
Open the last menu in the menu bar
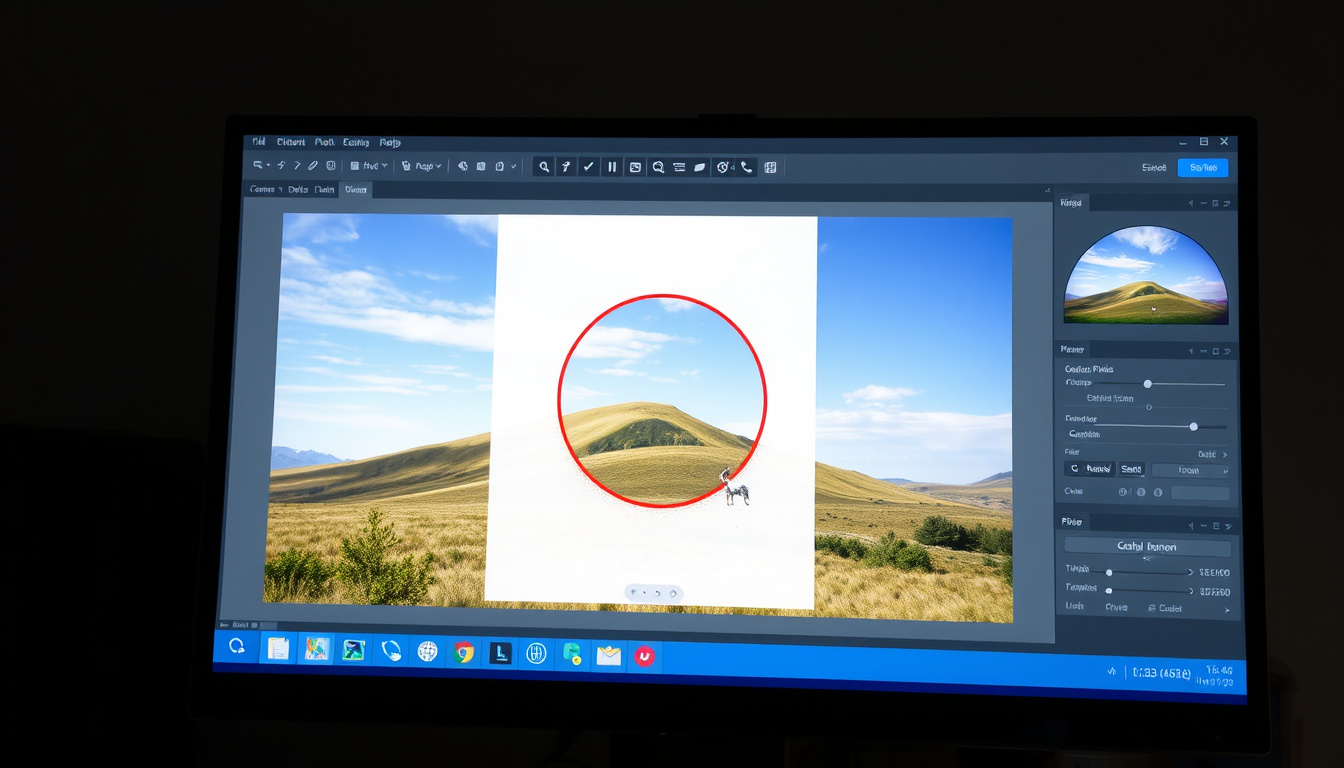(x=390, y=143)
